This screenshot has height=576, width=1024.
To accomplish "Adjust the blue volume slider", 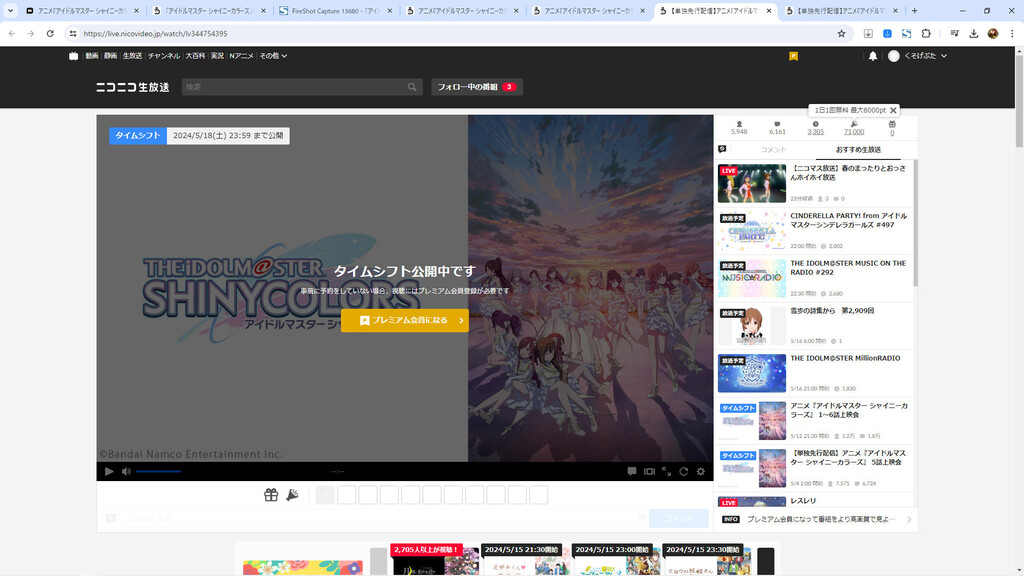I will (158, 471).
